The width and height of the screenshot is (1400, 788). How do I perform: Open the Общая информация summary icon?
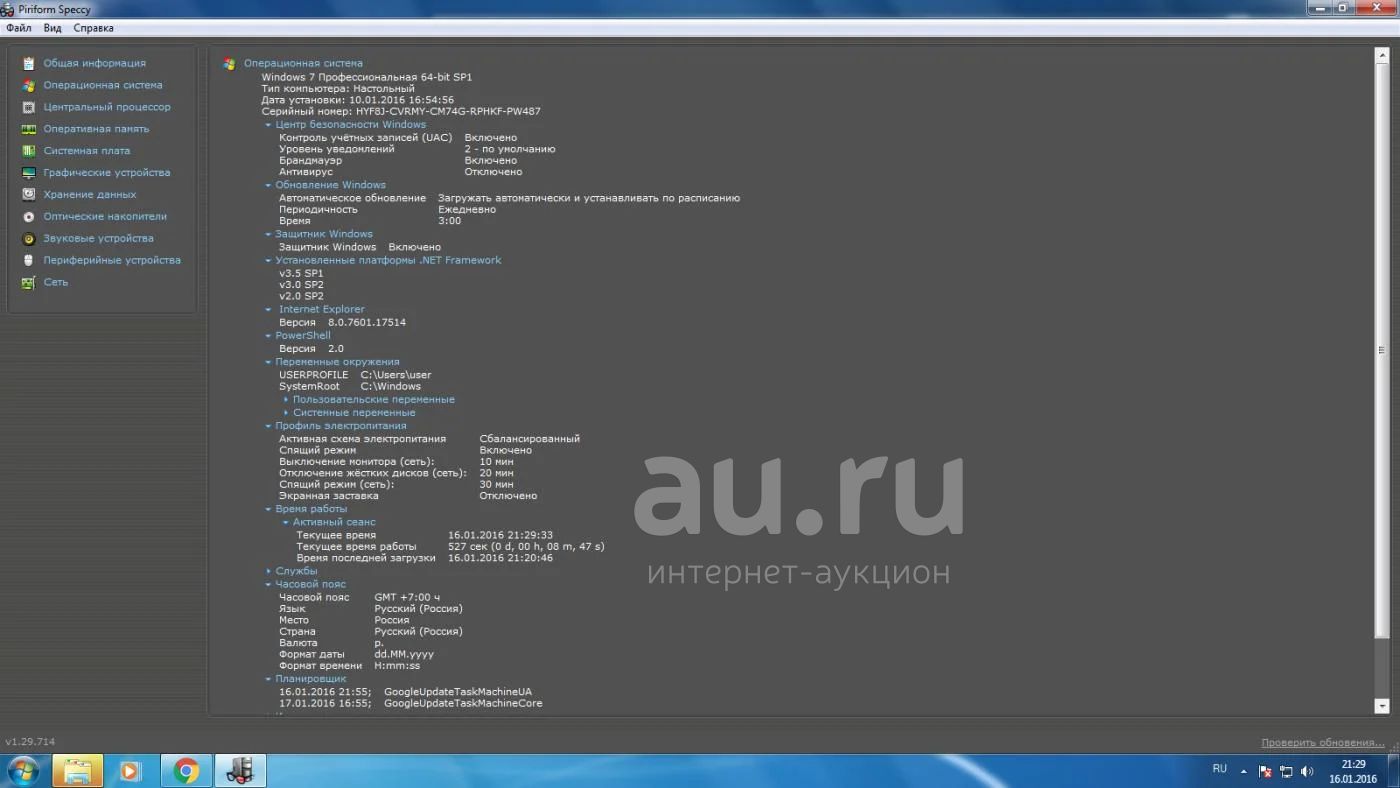[x=29, y=63]
